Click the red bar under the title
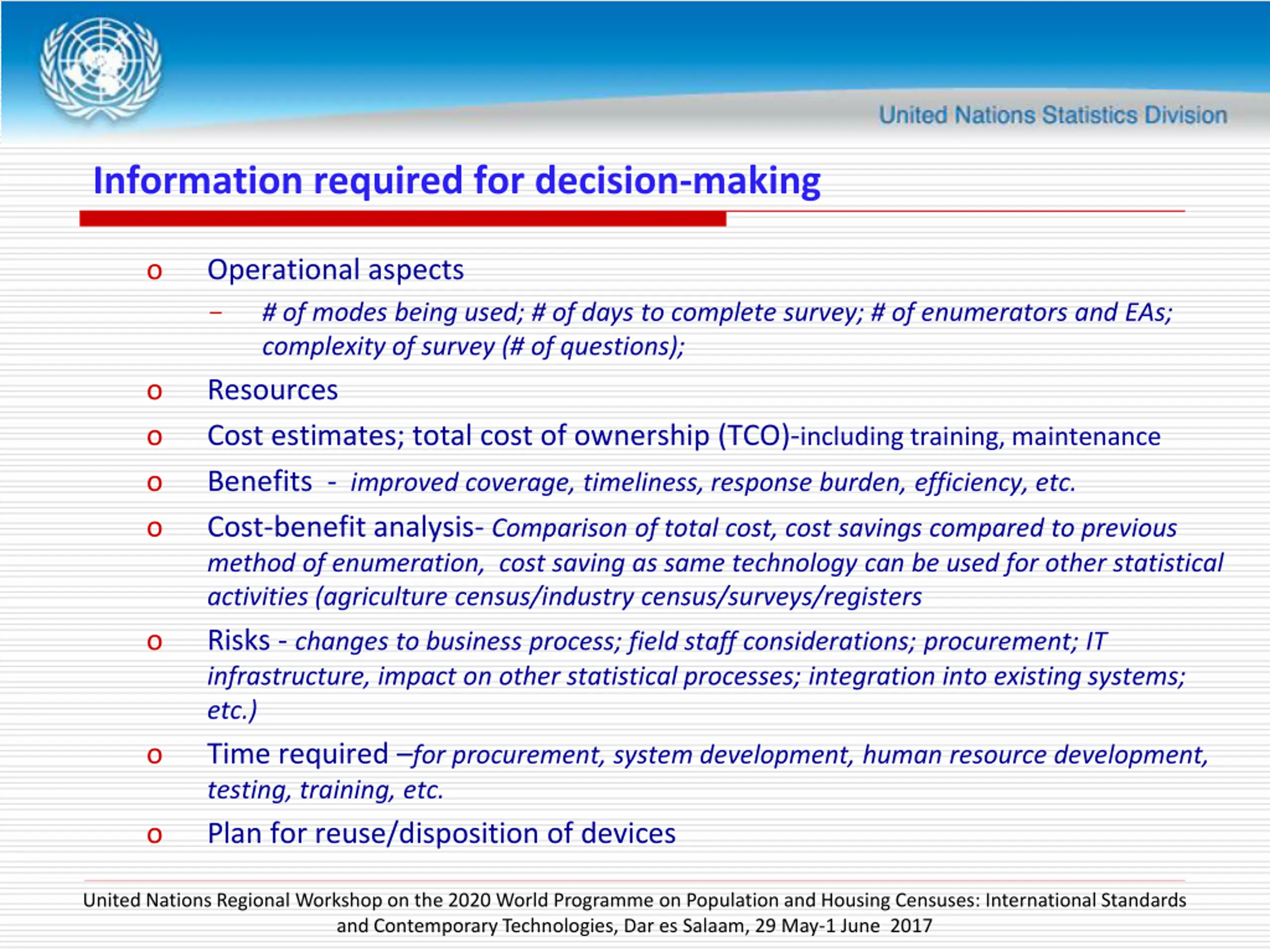This screenshot has height=952, width=1270. coord(402,219)
